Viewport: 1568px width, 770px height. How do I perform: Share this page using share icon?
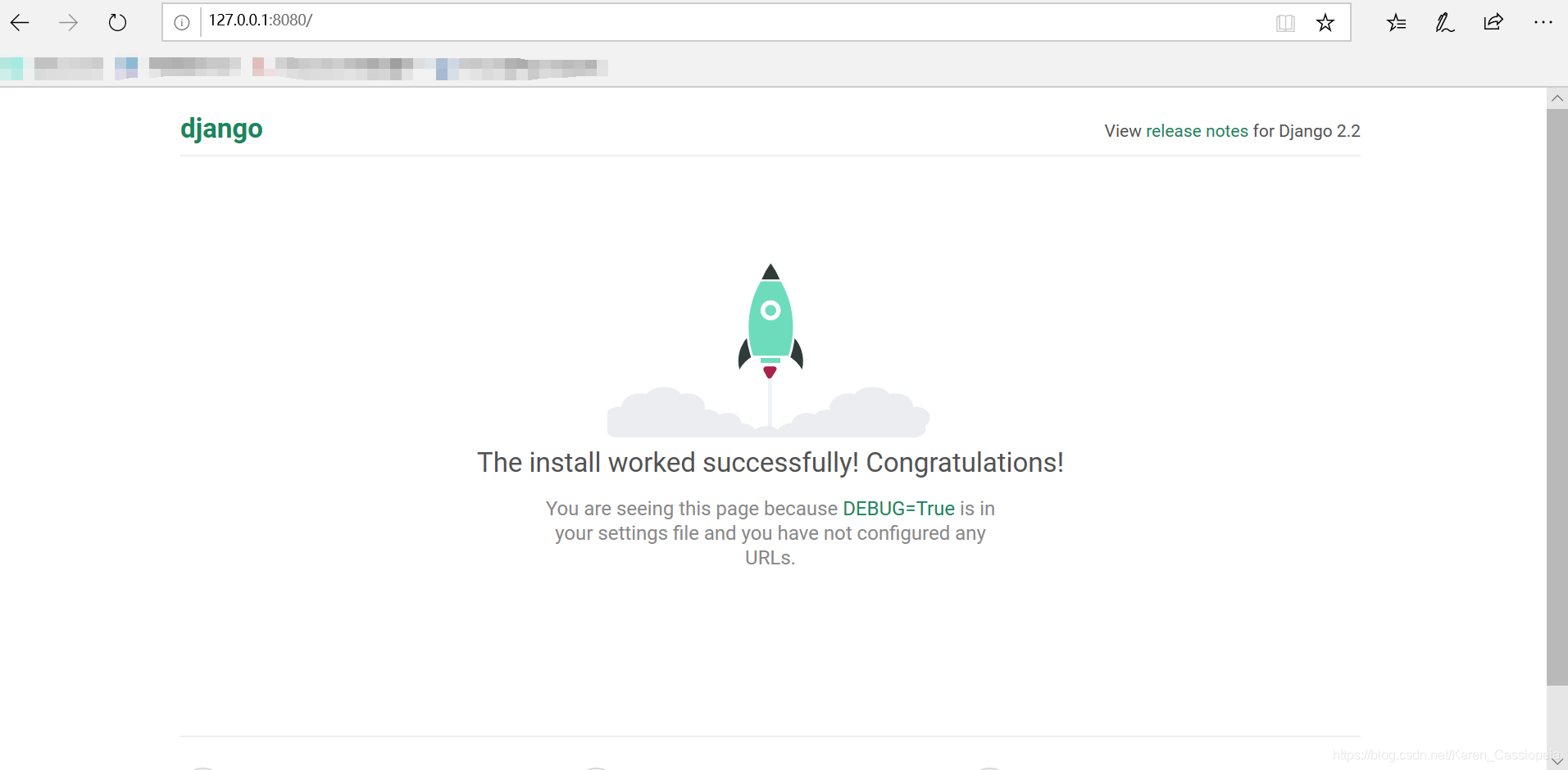(1493, 22)
